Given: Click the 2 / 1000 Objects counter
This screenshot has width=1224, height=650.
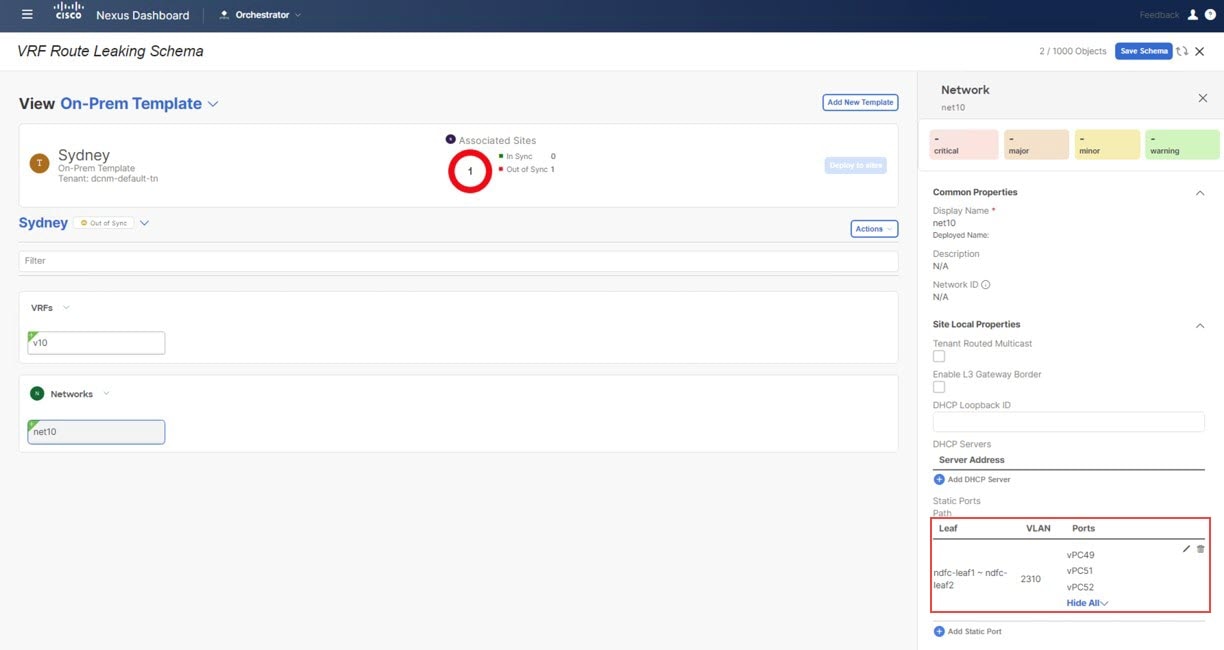Looking at the screenshot, I should tap(1073, 51).
